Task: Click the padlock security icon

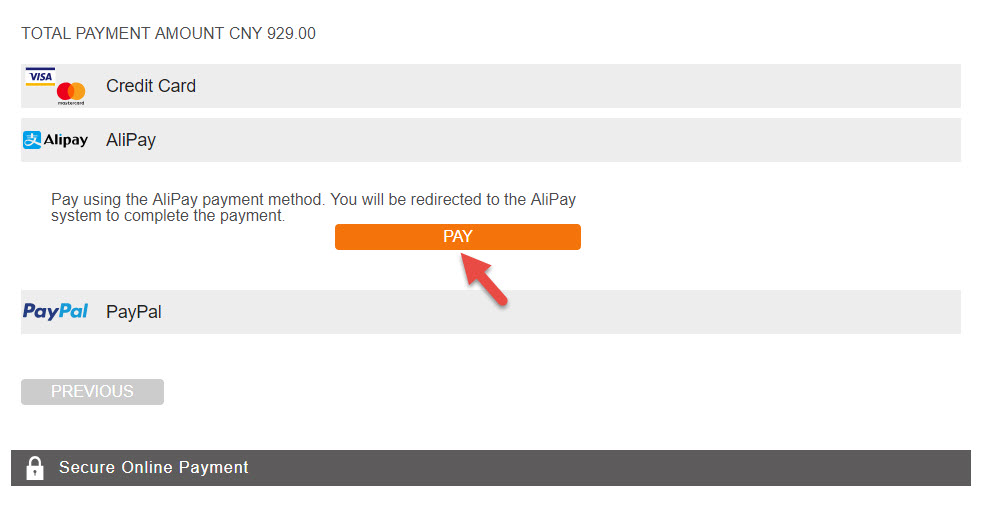Action: (35, 468)
